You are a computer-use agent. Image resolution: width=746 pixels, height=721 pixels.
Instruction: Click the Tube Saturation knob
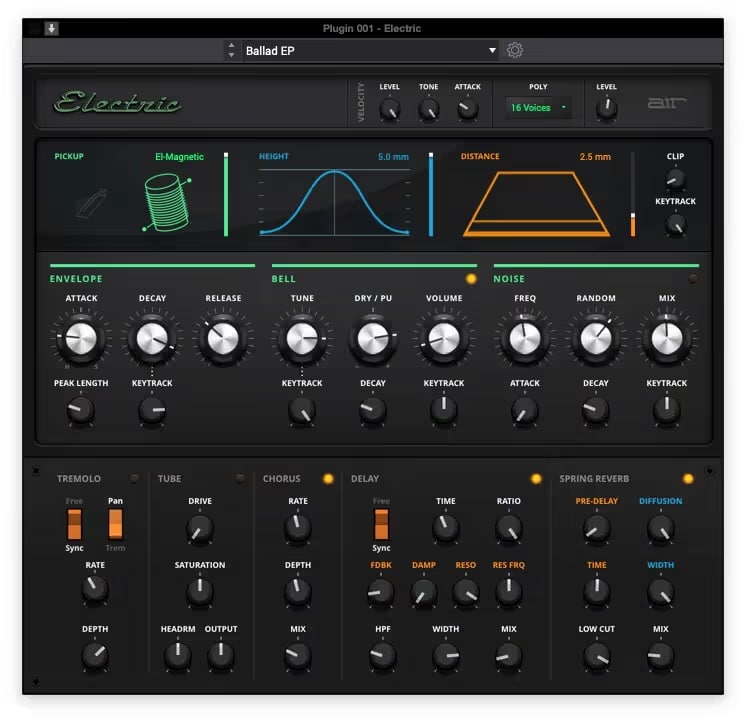click(x=200, y=591)
